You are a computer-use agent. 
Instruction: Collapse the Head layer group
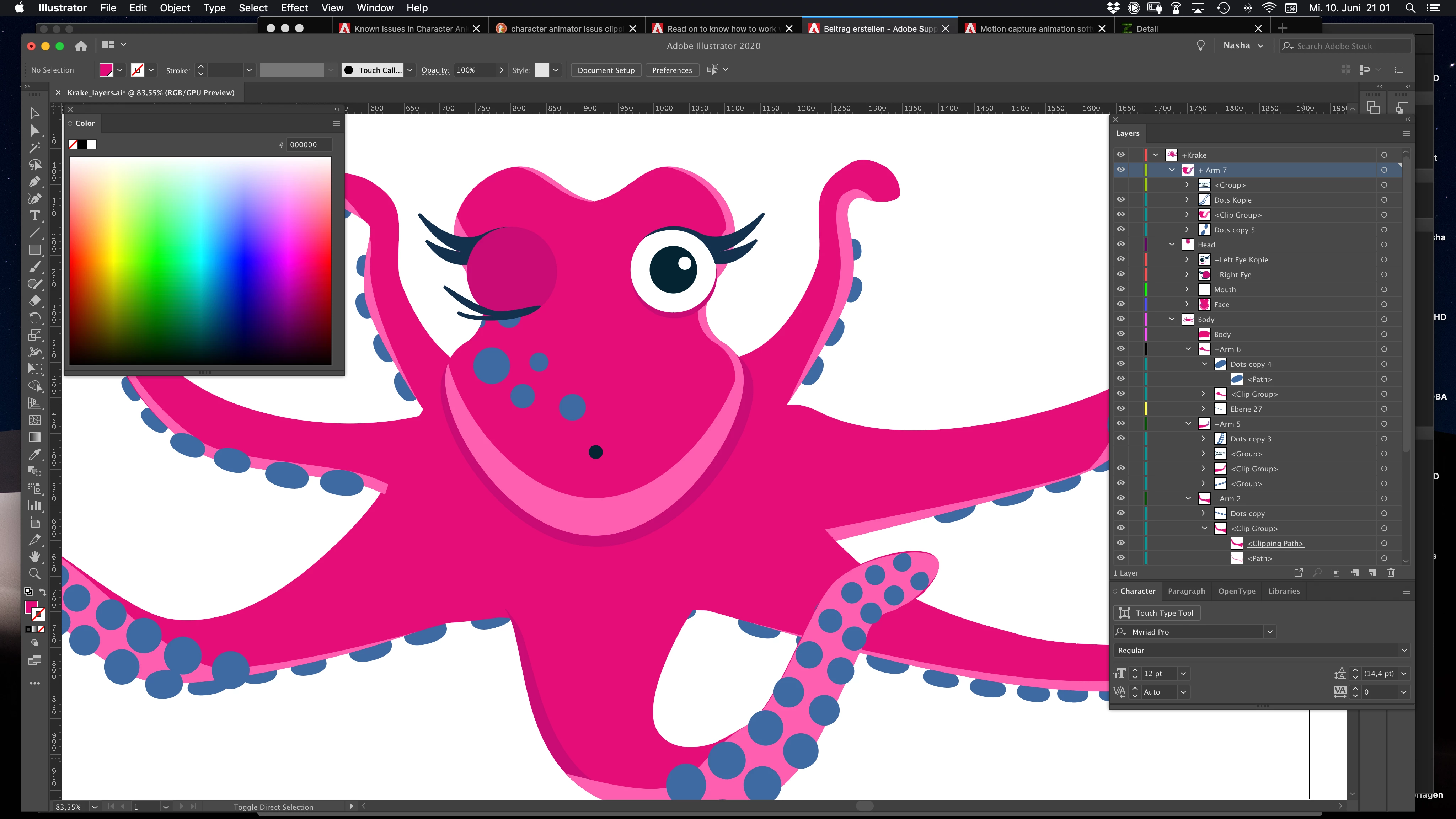[1172, 245]
